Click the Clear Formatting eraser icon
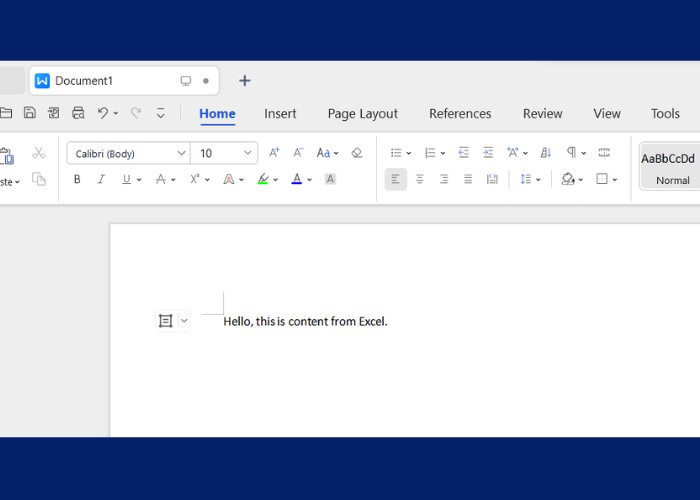Image resolution: width=700 pixels, height=500 pixels. [x=357, y=153]
